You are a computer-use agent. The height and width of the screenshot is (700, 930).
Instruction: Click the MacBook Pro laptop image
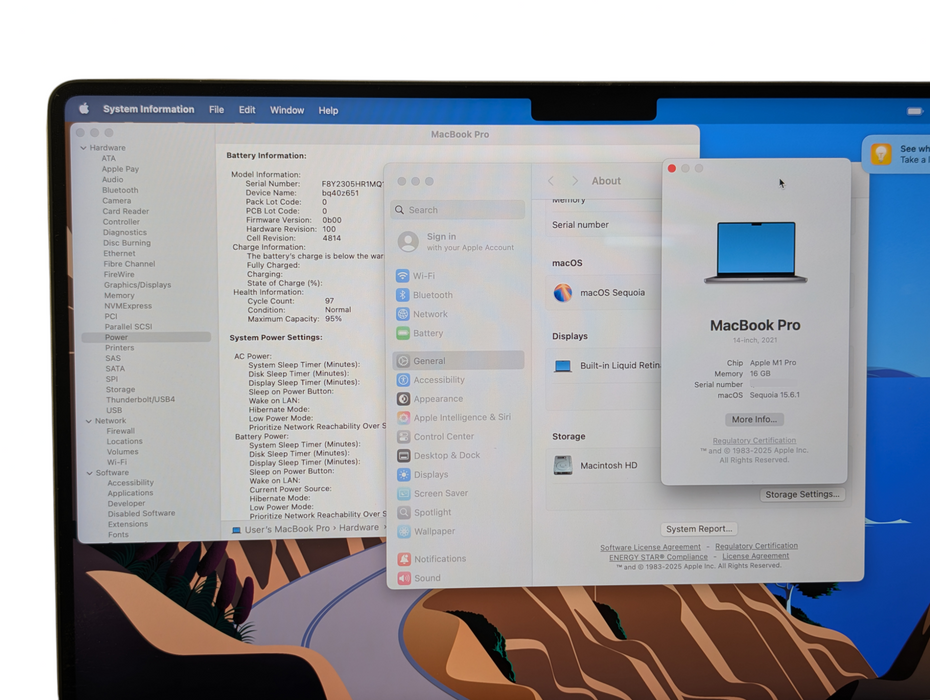click(756, 252)
